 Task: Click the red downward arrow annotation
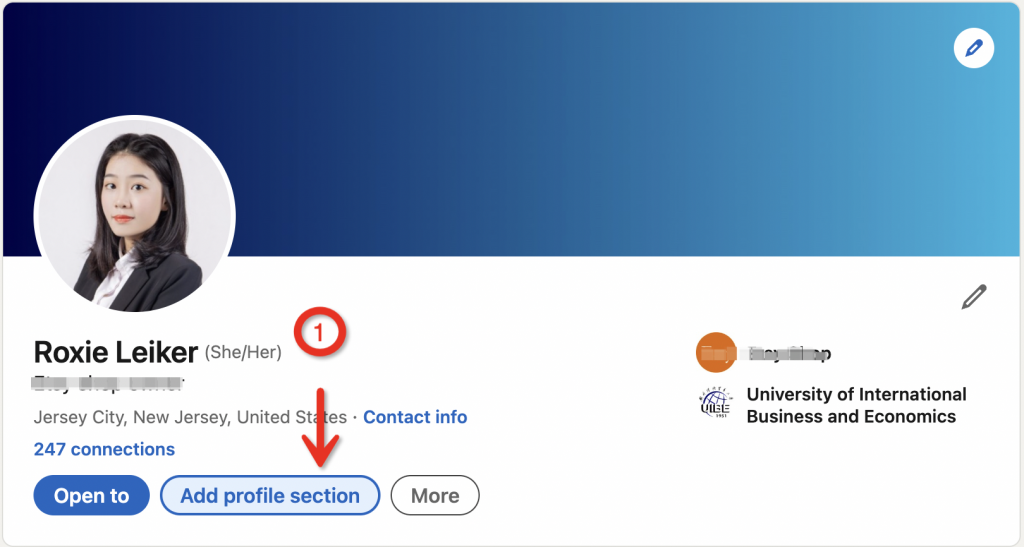point(321,427)
